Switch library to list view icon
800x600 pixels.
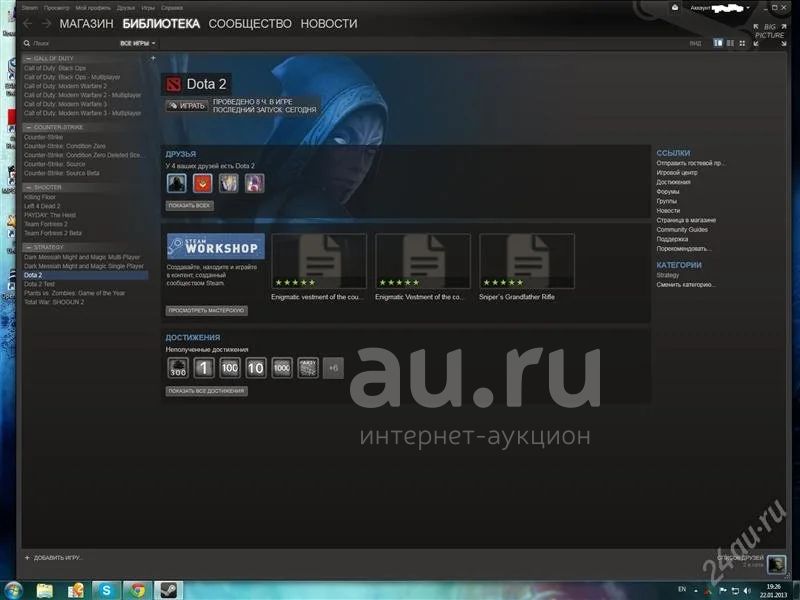coord(730,43)
